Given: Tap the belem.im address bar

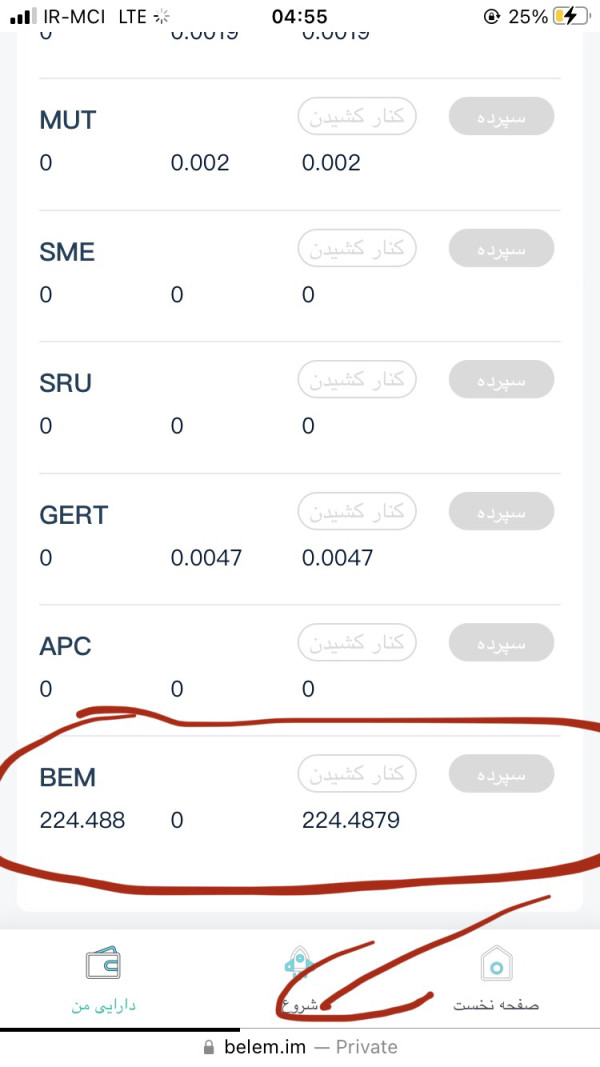Looking at the screenshot, I should [x=300, y=1047].
